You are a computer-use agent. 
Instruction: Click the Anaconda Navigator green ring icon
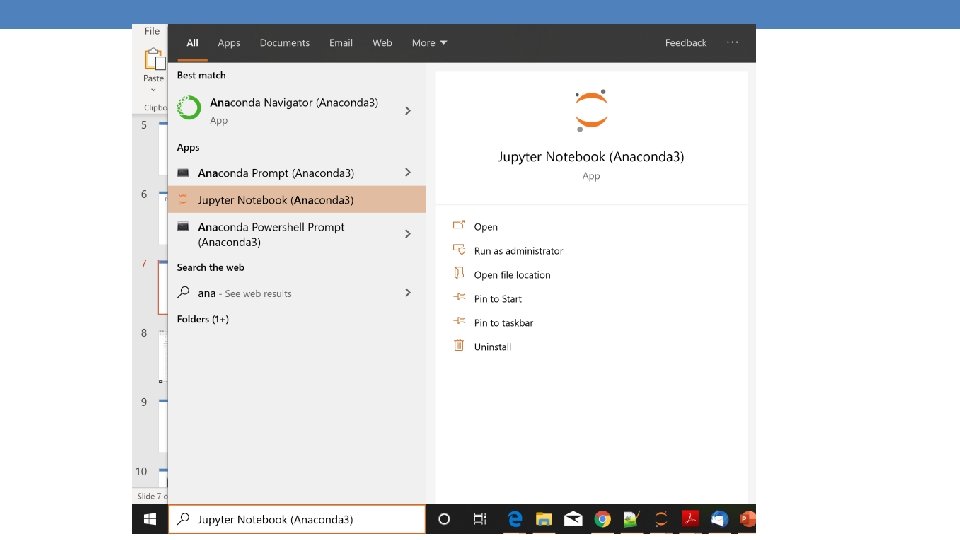[189, 108]
